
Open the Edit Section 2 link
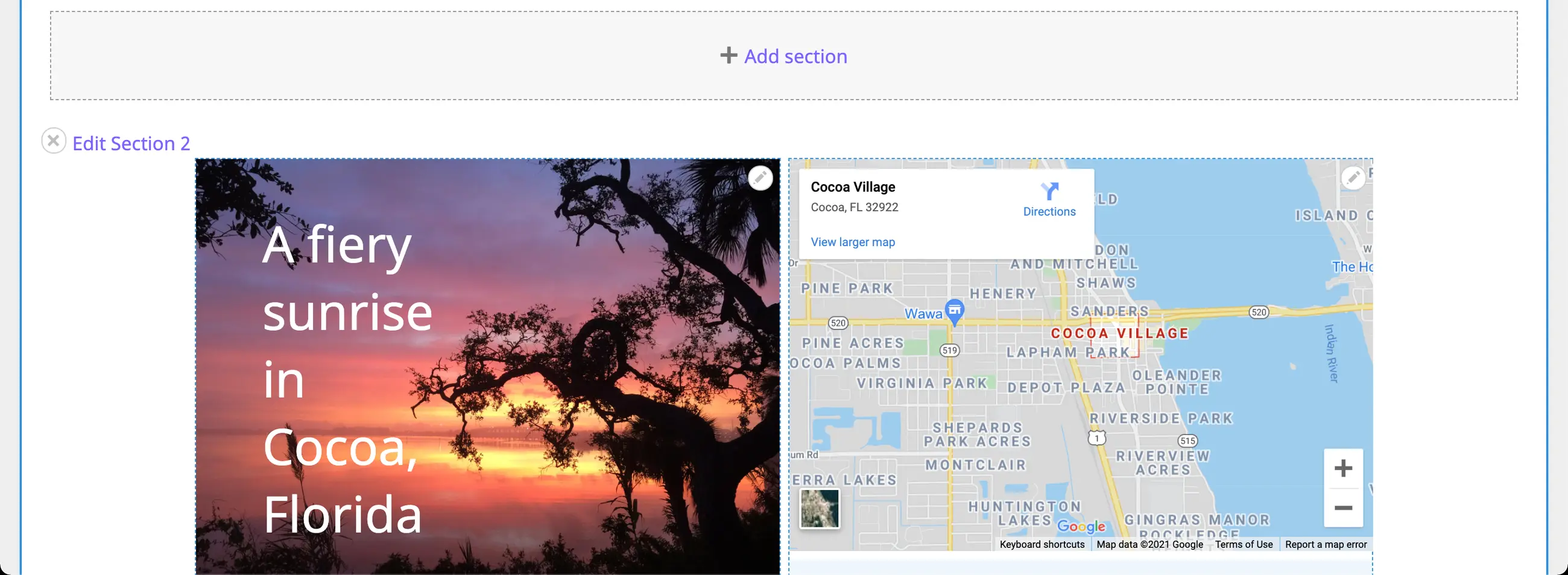(x=131, y=143)
